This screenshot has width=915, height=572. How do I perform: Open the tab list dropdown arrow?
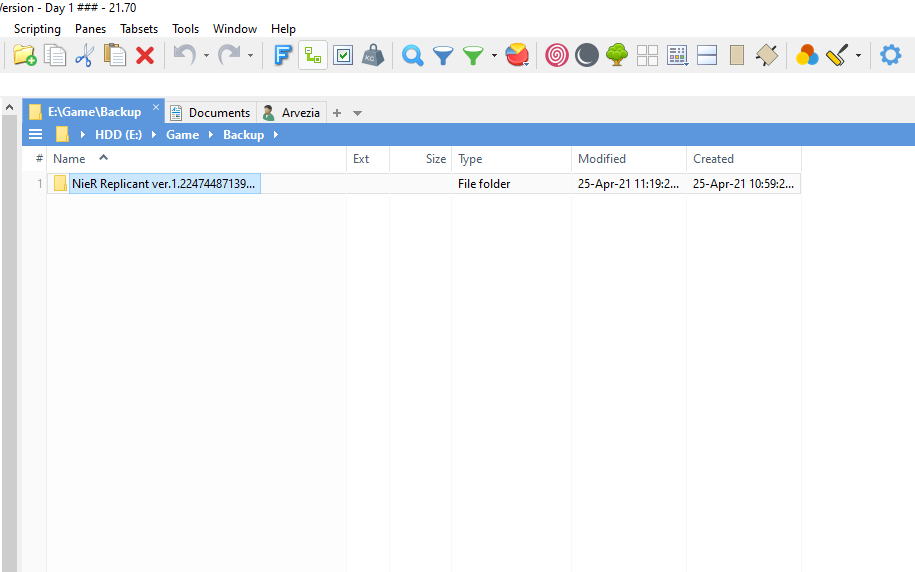(358, 113)
